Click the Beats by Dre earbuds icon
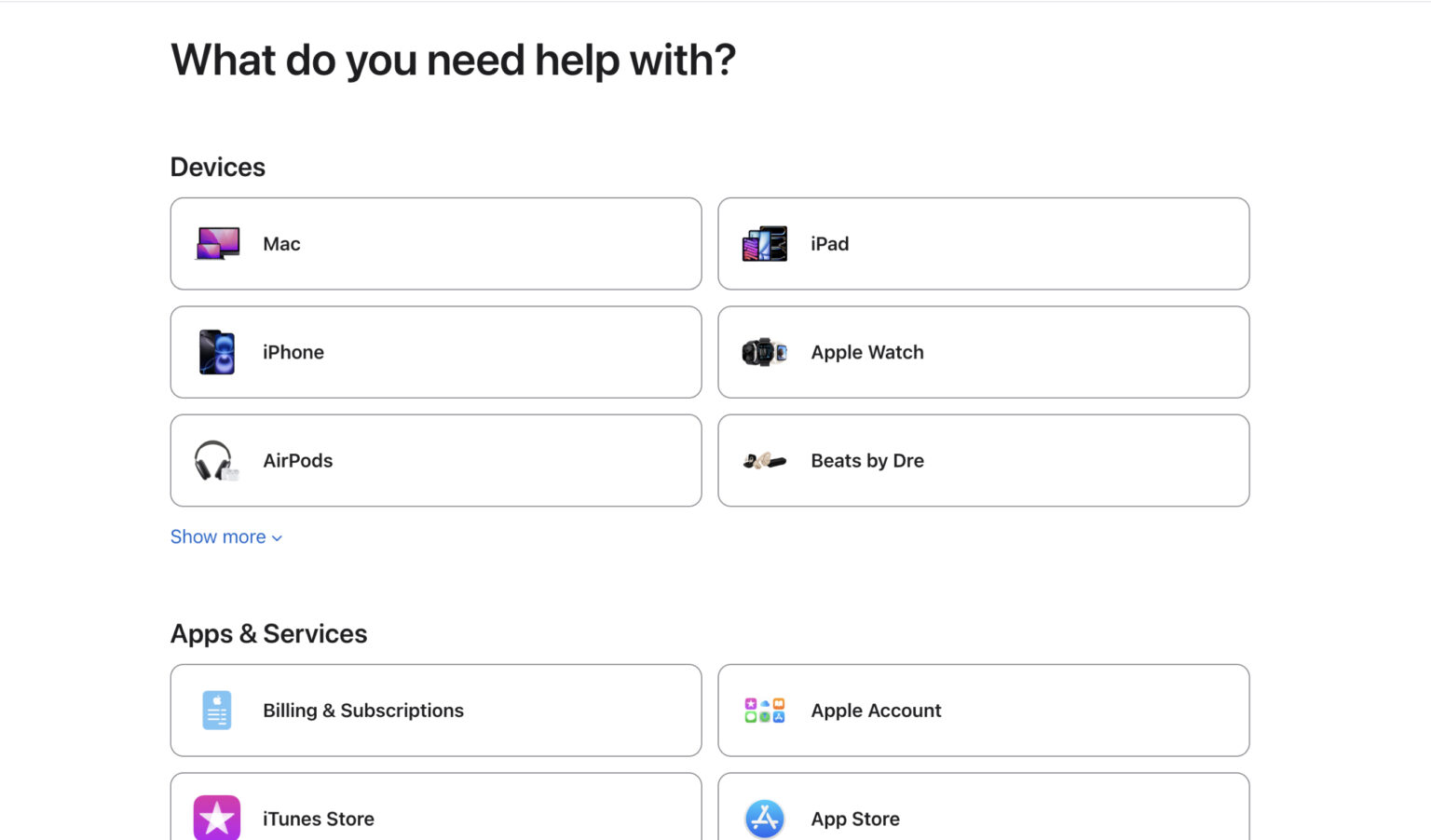 [764, 460]
